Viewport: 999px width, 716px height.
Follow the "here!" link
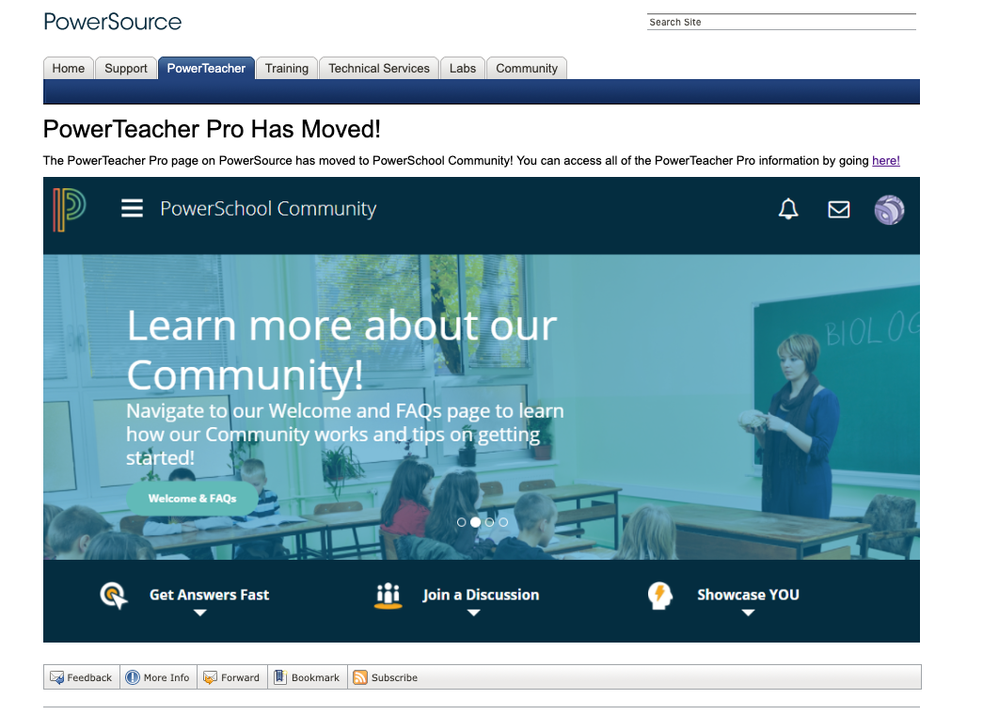[x=886, y=160]
